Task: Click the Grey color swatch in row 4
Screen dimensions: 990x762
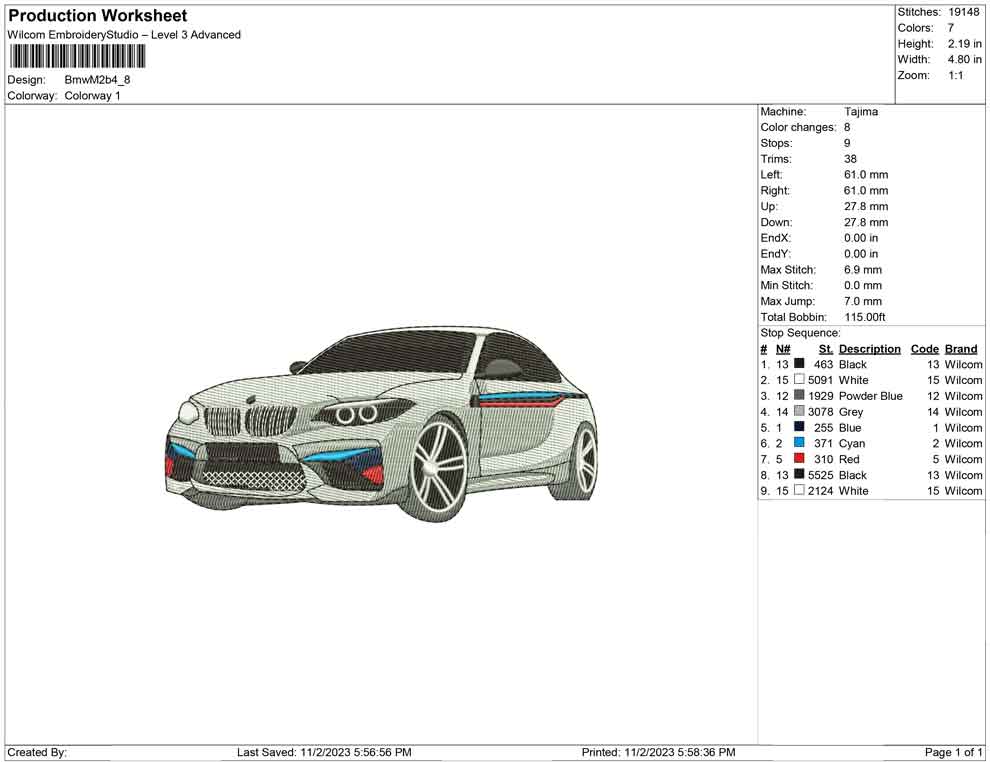Action: click(x=799, y=411)
